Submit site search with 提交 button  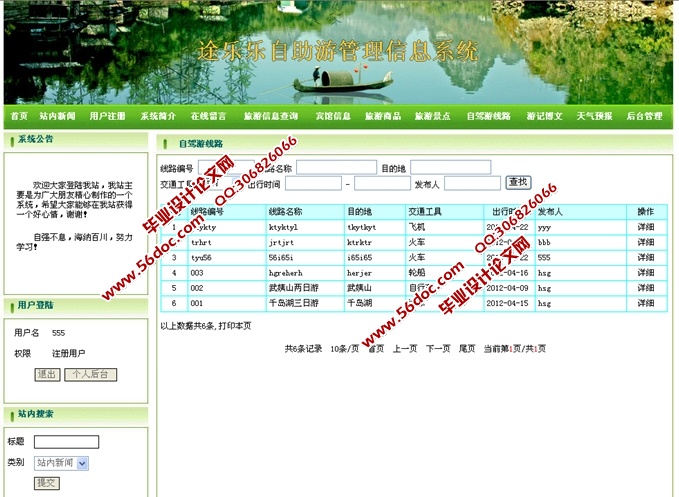[47, 483]
